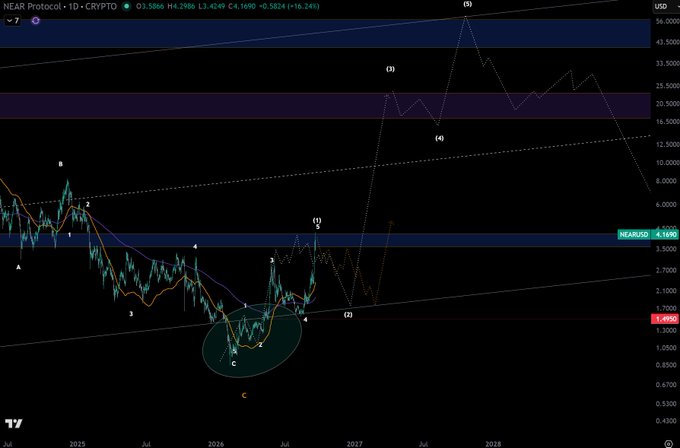The image size is (680, 448).
Task: Click the green market status dot
Action: click(x=126, y=7)
